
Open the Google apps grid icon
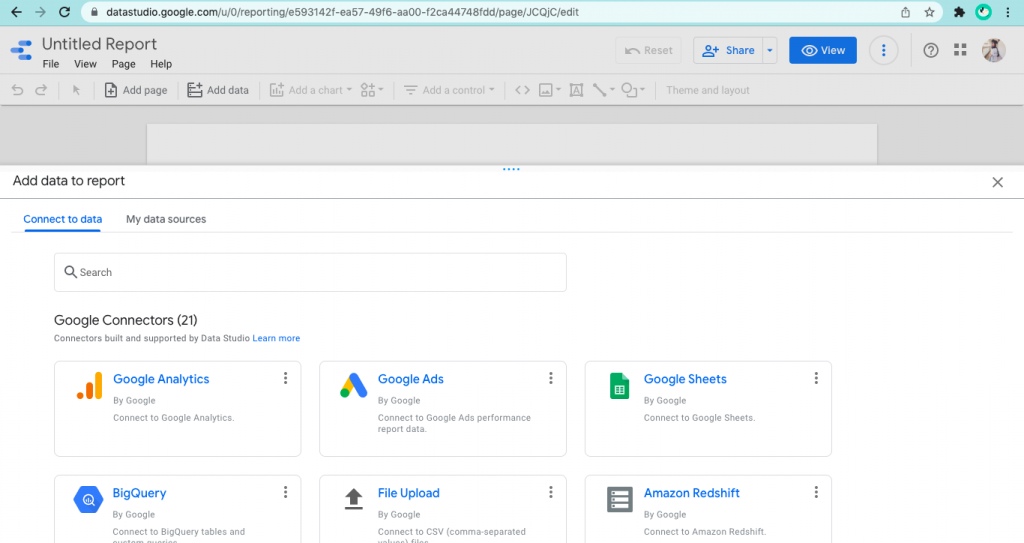(x=960, y=50)
